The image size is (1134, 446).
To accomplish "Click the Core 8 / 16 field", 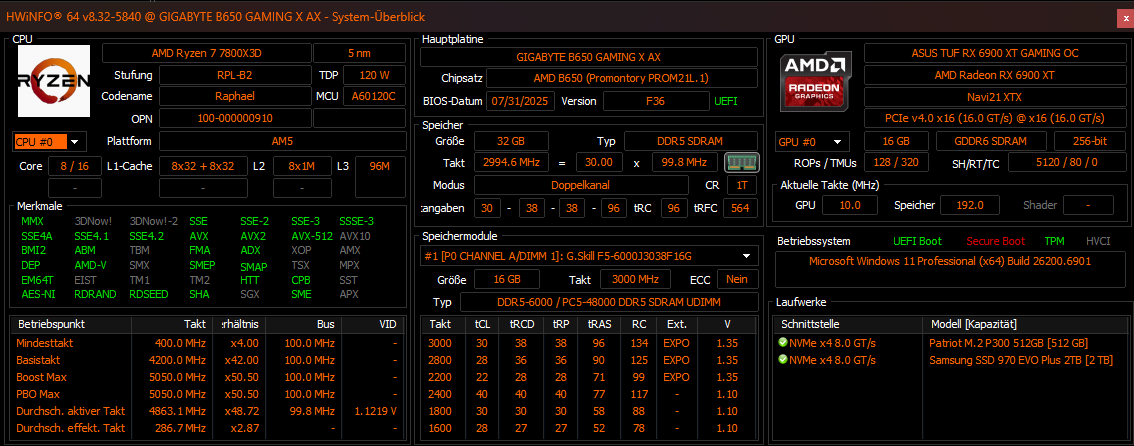I will click(74, 166).
